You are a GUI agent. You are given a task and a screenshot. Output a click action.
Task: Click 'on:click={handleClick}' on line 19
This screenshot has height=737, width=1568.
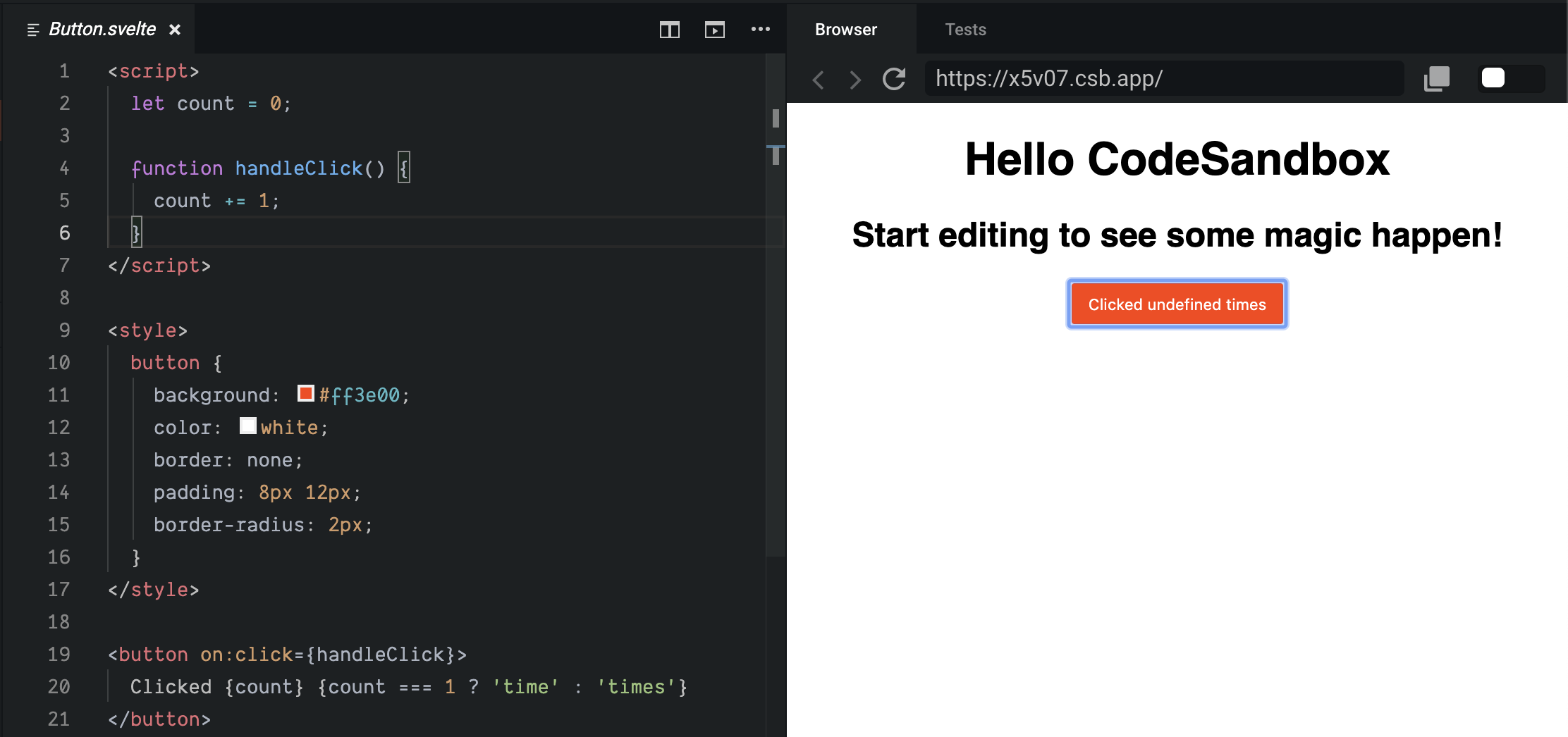(328, 655)
